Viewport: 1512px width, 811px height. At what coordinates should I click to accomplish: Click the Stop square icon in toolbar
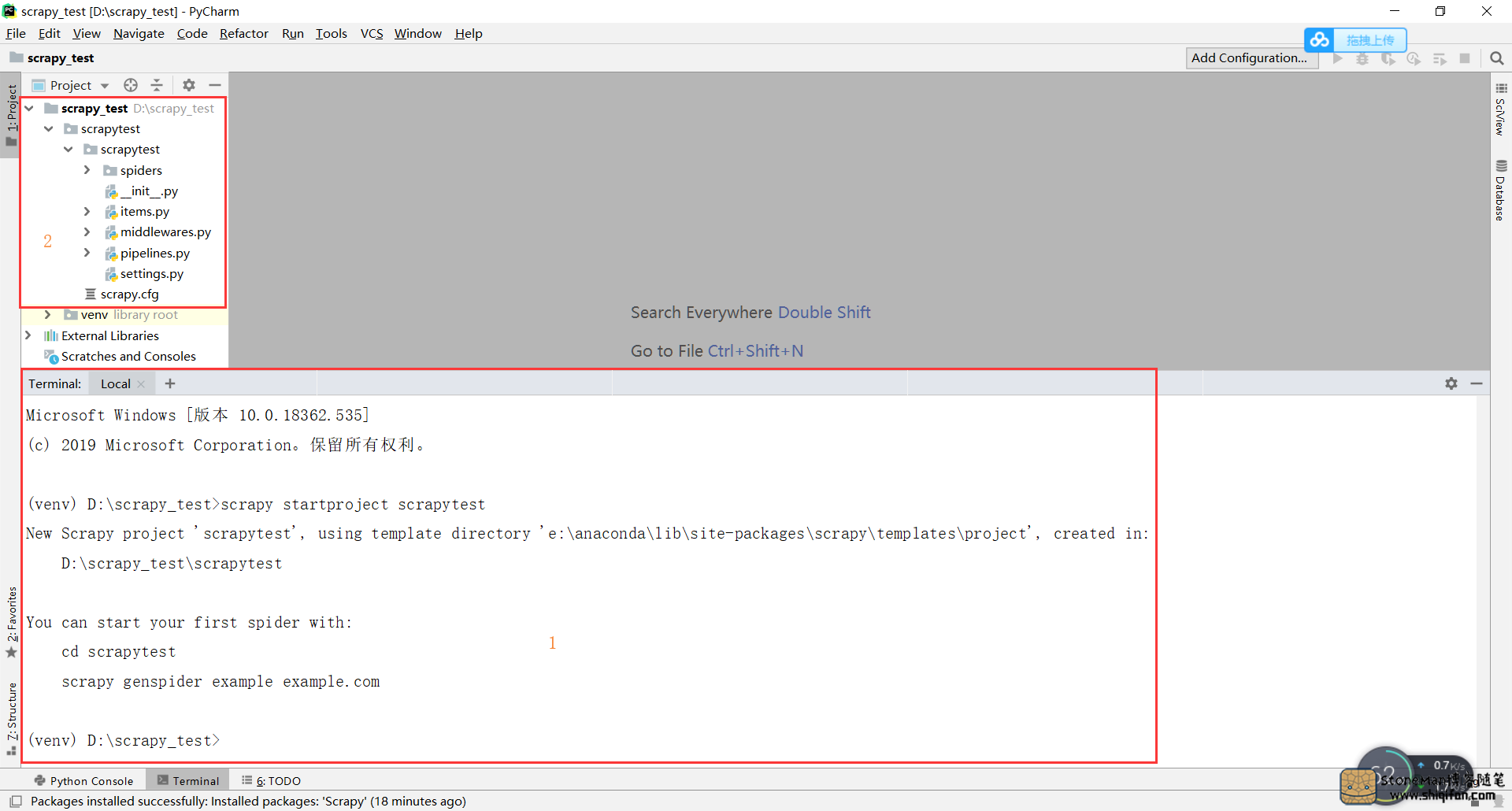tap(1465, 58)
